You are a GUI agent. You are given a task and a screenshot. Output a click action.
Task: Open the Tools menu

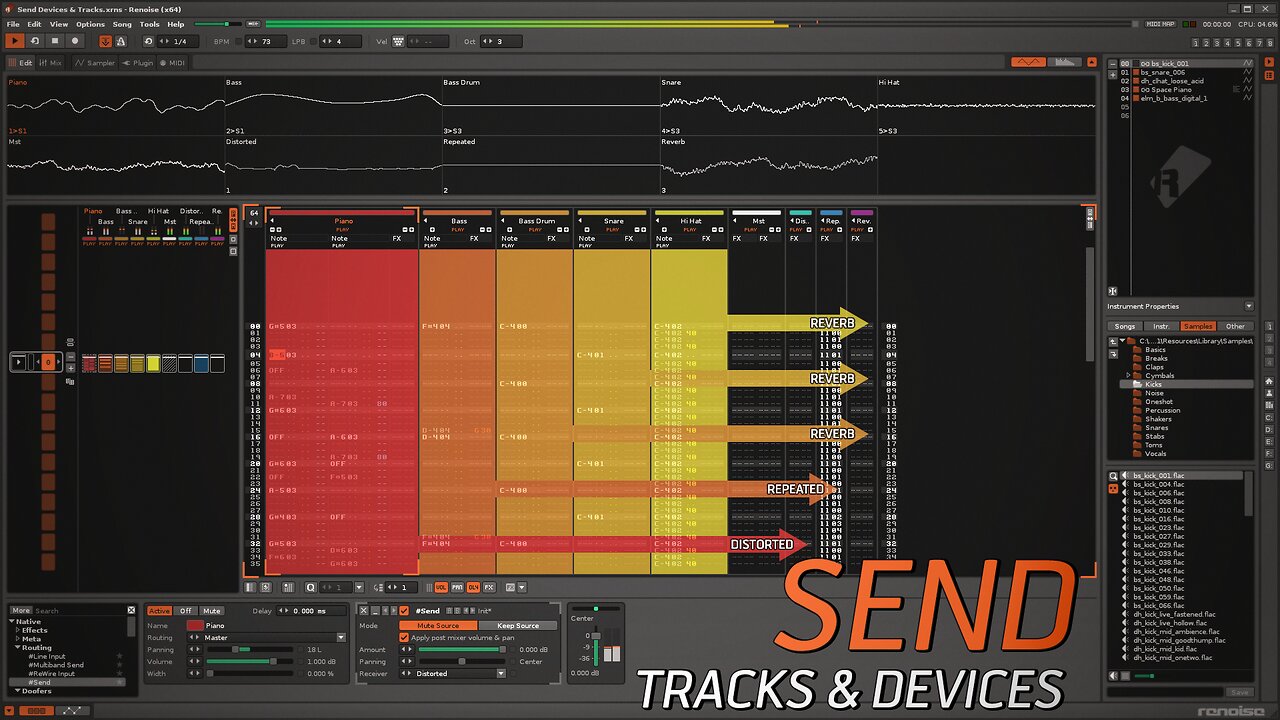click(x=150, y=24)
